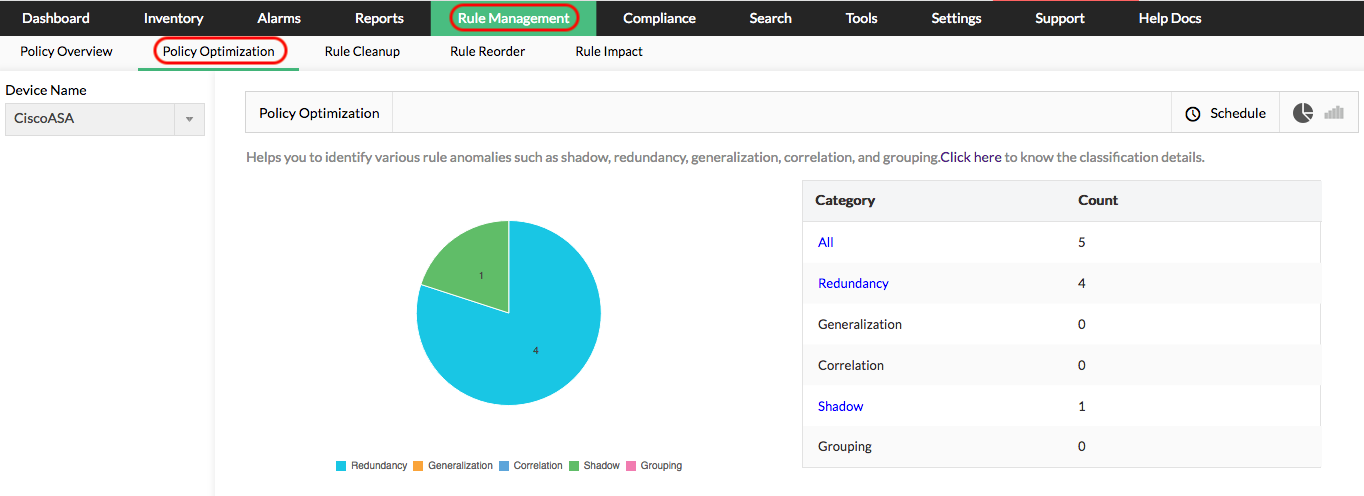Open the All category link
The width and height of the screenshot is (1364, 496).
click(x=825, y=242)
